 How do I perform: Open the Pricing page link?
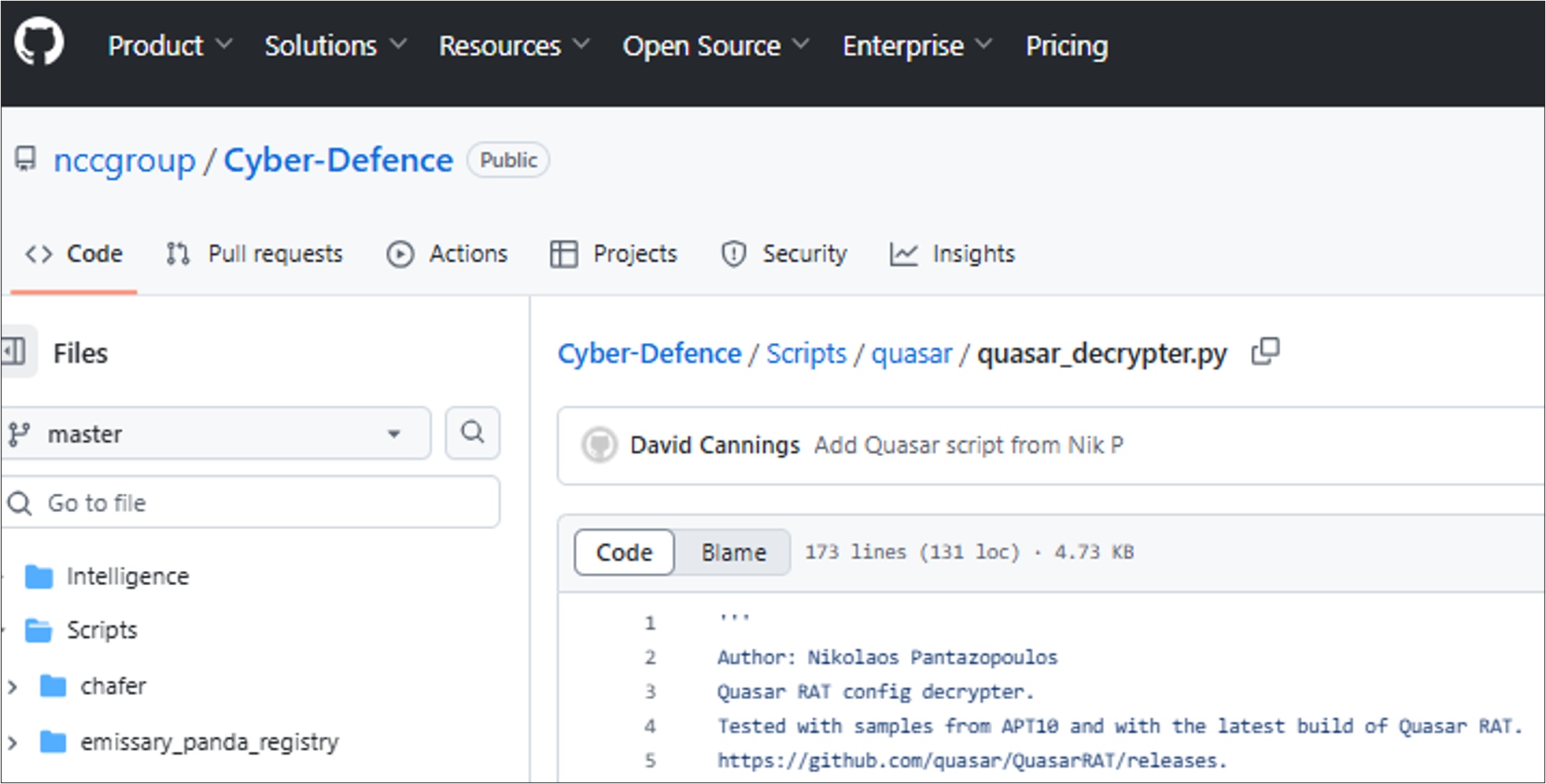pos(1066,46)
